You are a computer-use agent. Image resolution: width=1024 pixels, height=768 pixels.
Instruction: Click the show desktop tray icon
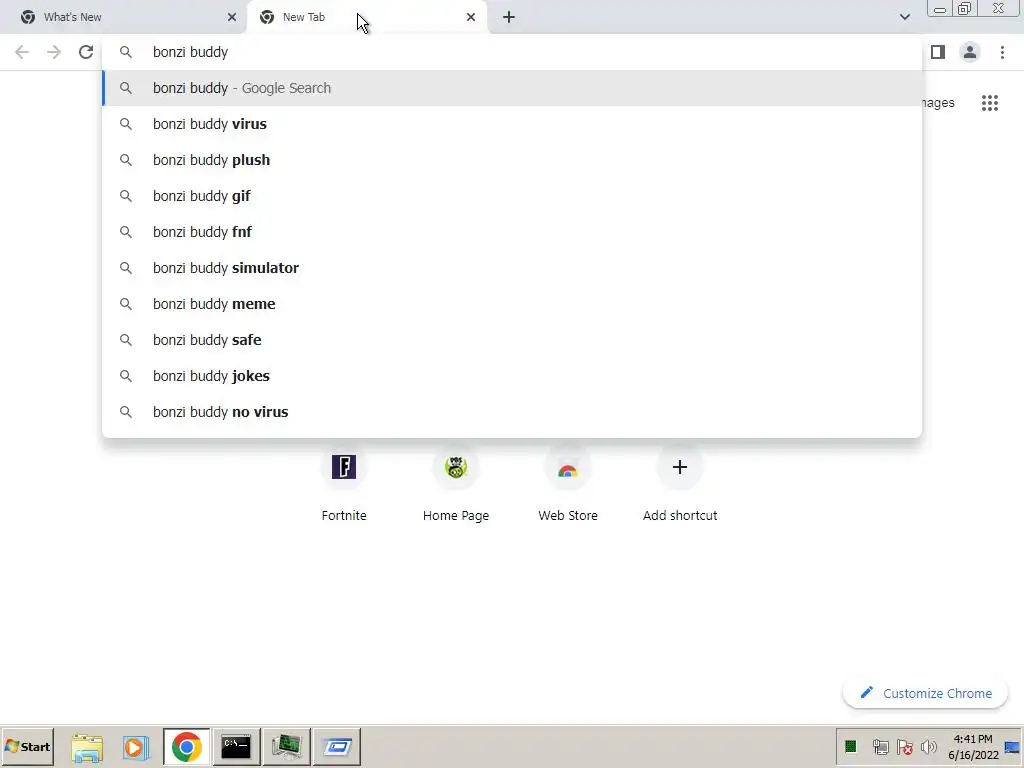[x=1012, y=746]
